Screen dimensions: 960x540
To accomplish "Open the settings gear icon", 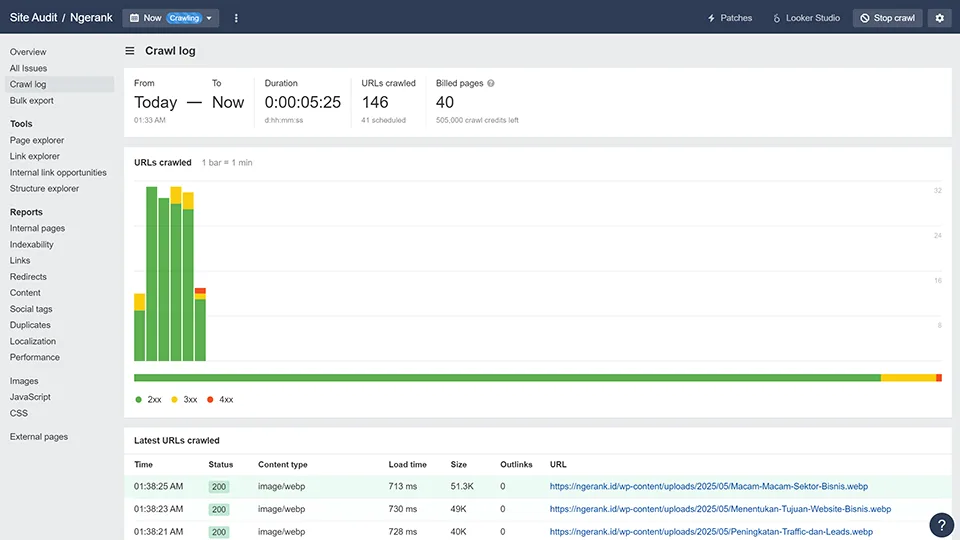I will pyautogui.click(x=939, y=18).
